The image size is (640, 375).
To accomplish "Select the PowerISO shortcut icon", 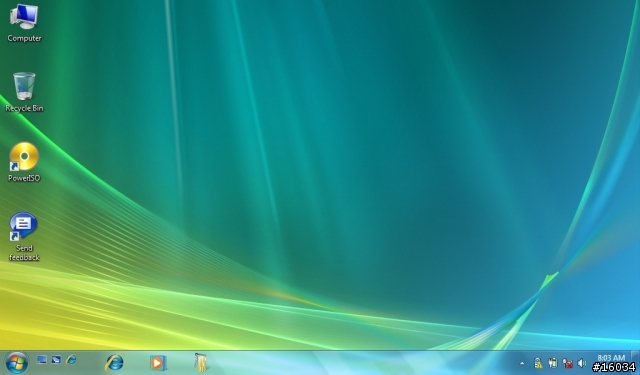I will point(24,162).
